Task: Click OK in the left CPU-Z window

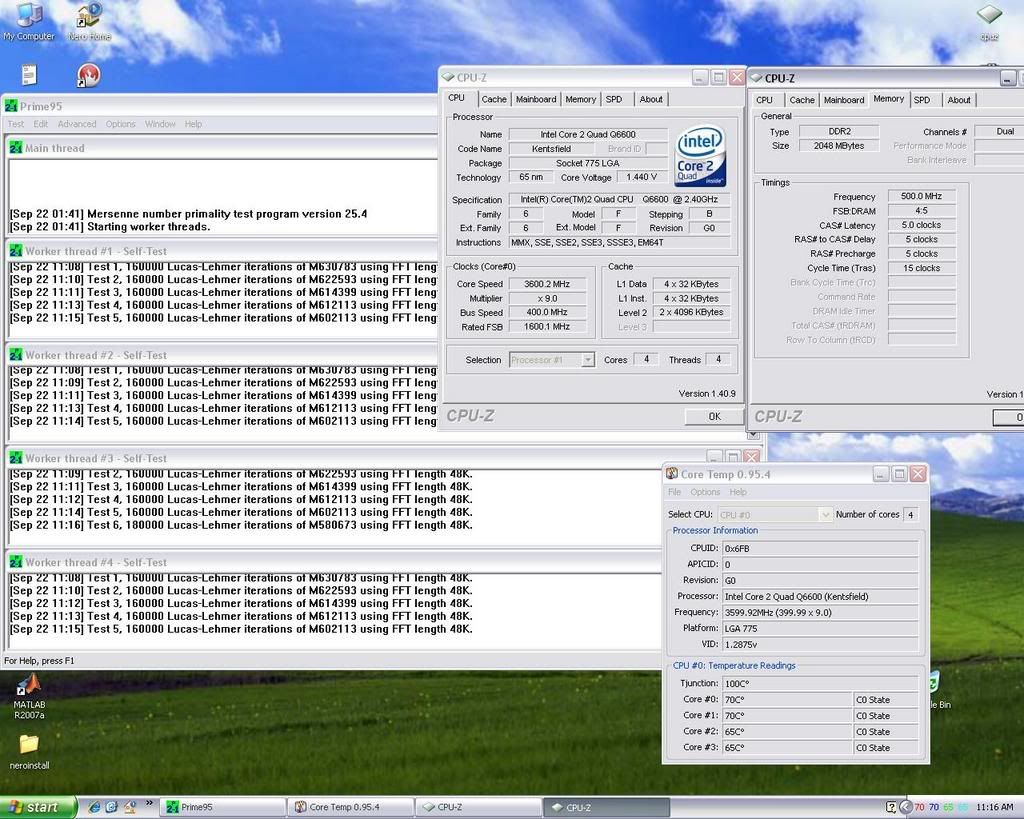Action: point(714,416)
